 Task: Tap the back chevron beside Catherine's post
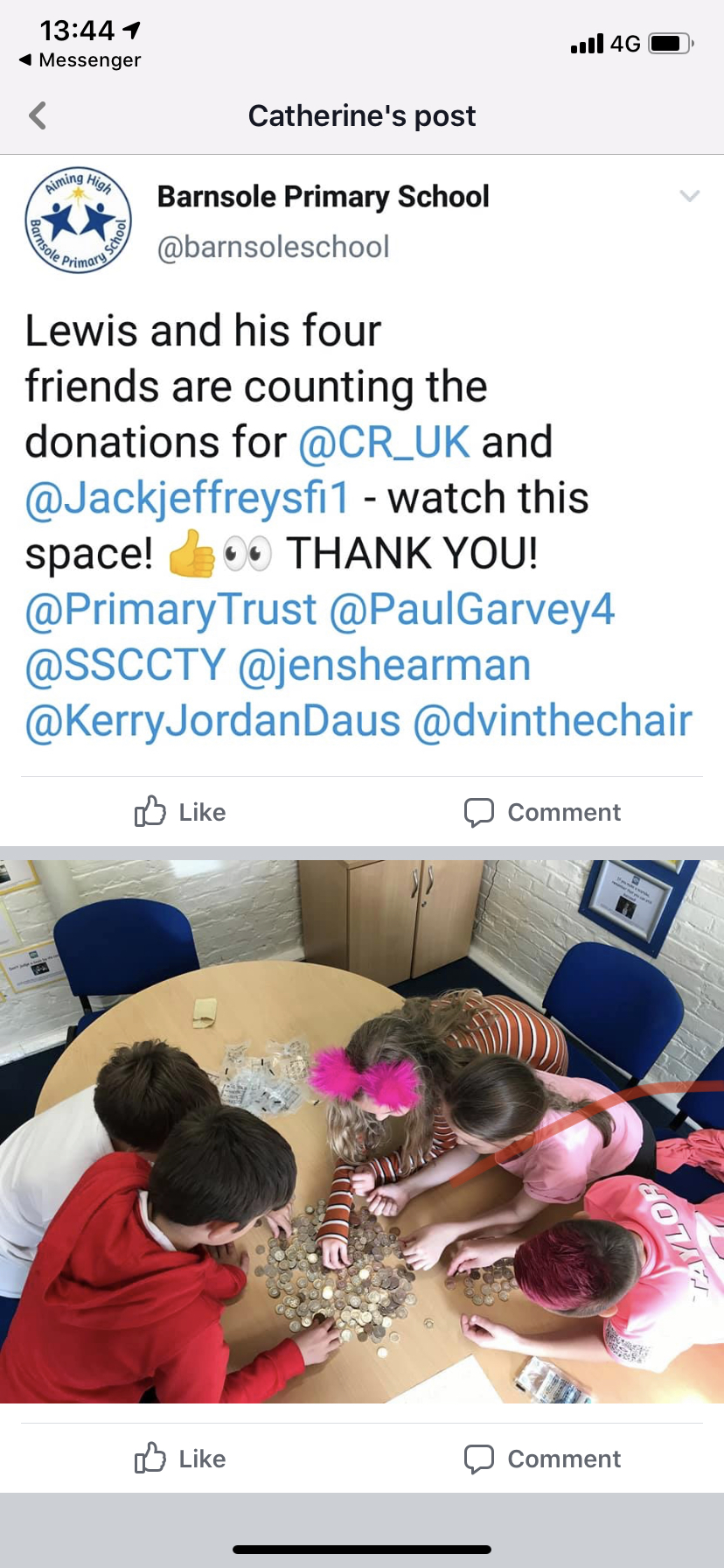coord(38,115)
